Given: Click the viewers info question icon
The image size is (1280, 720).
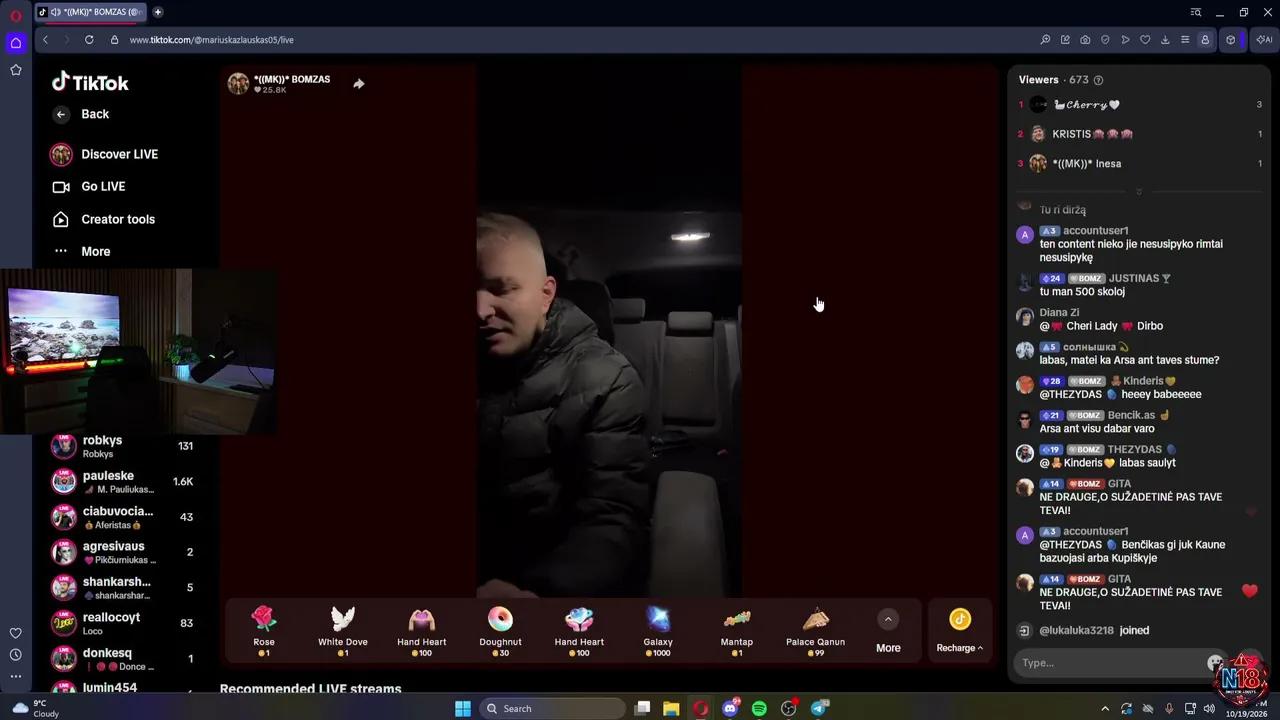Looking at the screenshot, I should point(1099,80).
